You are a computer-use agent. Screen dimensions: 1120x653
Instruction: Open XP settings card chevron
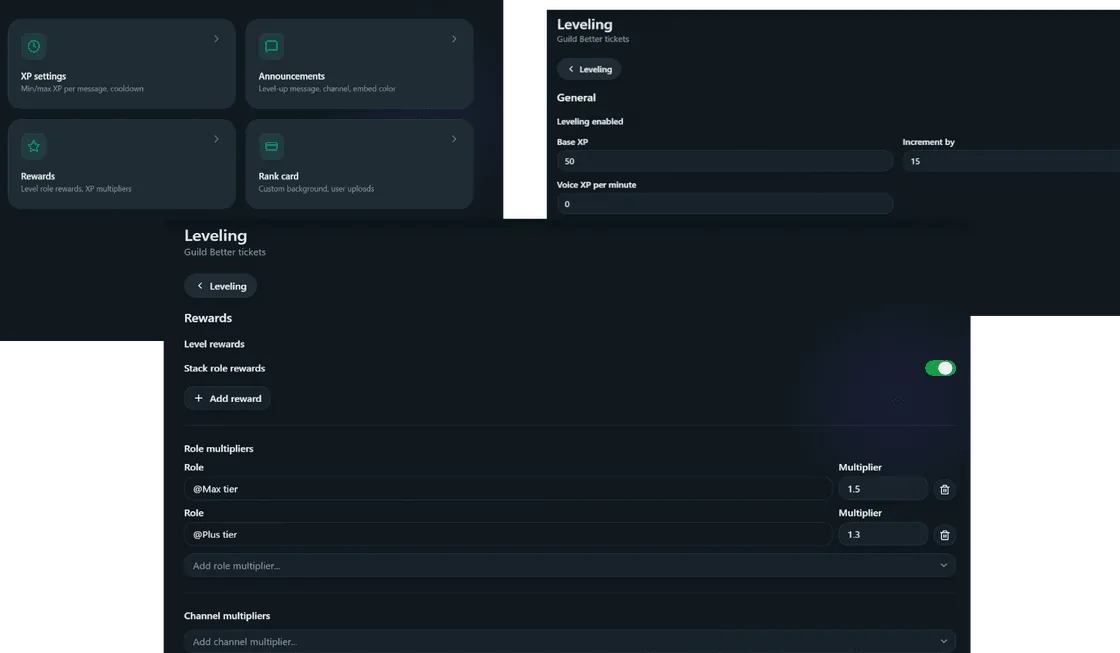pyautogui.click(x=216, y=39)
